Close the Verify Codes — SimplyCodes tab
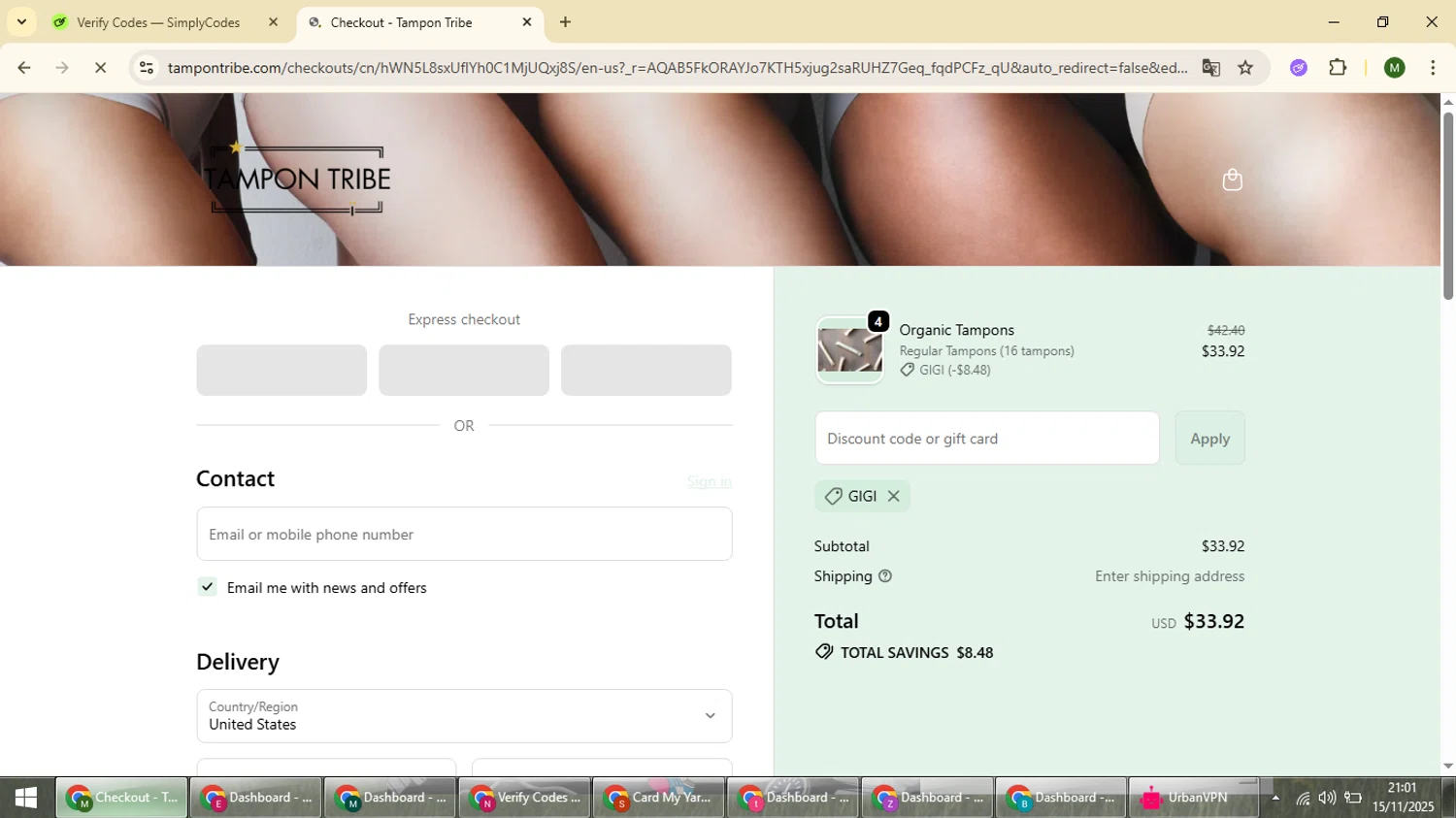The height and width of the screenshot is (818, 1456). (273, 22)
